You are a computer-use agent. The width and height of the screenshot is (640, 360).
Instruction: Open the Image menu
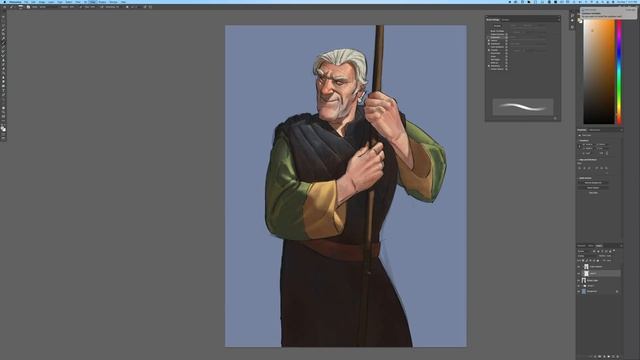pyautogui.click(x=42, y=2)
